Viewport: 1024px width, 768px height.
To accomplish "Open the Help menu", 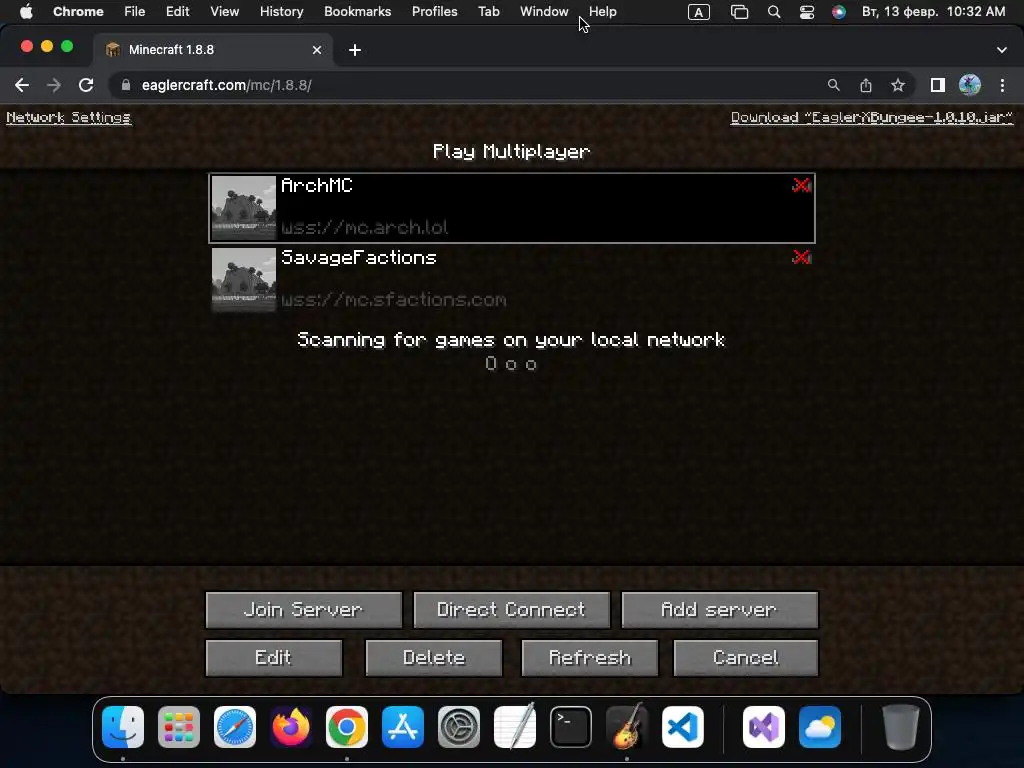I will (603, 11).
